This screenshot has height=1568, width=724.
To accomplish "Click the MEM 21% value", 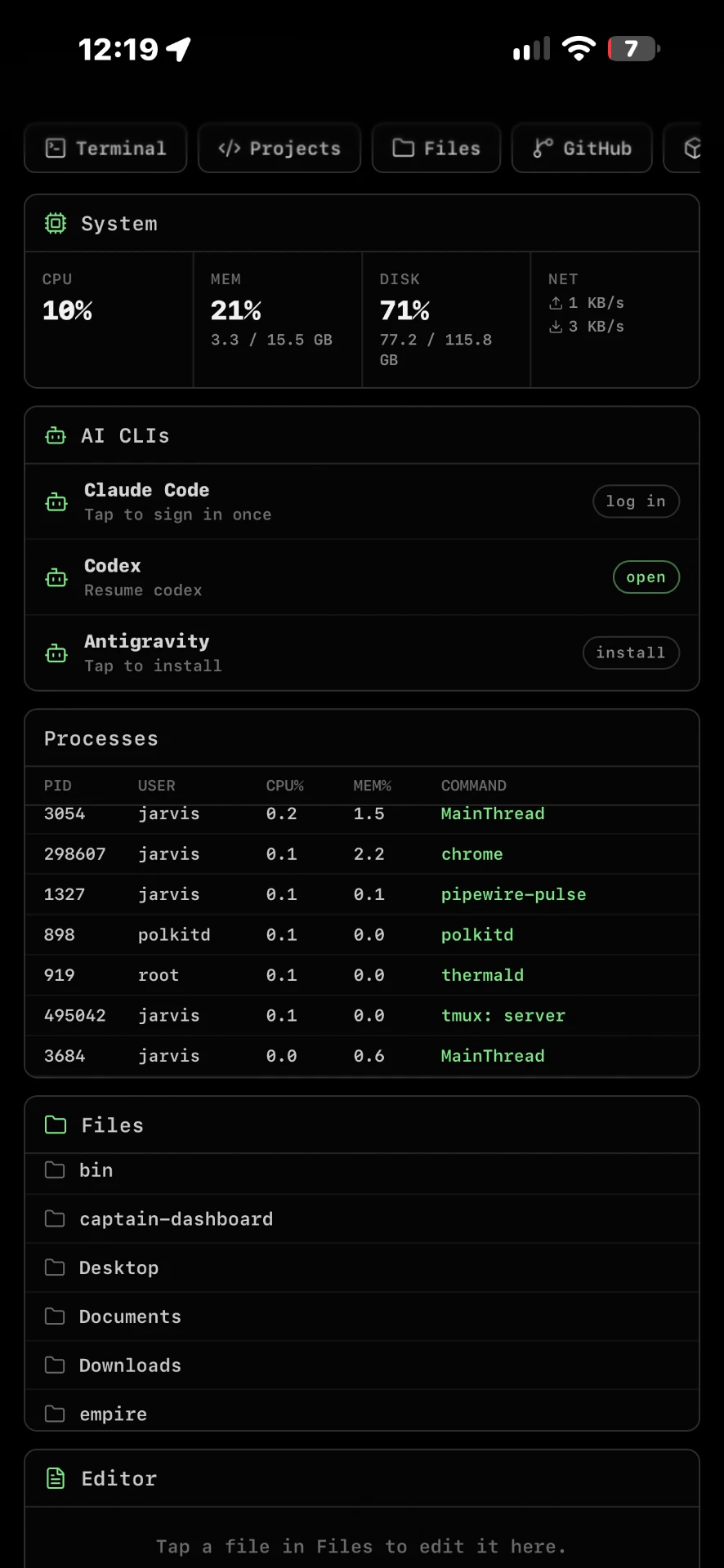I will (x=236, y=310).
